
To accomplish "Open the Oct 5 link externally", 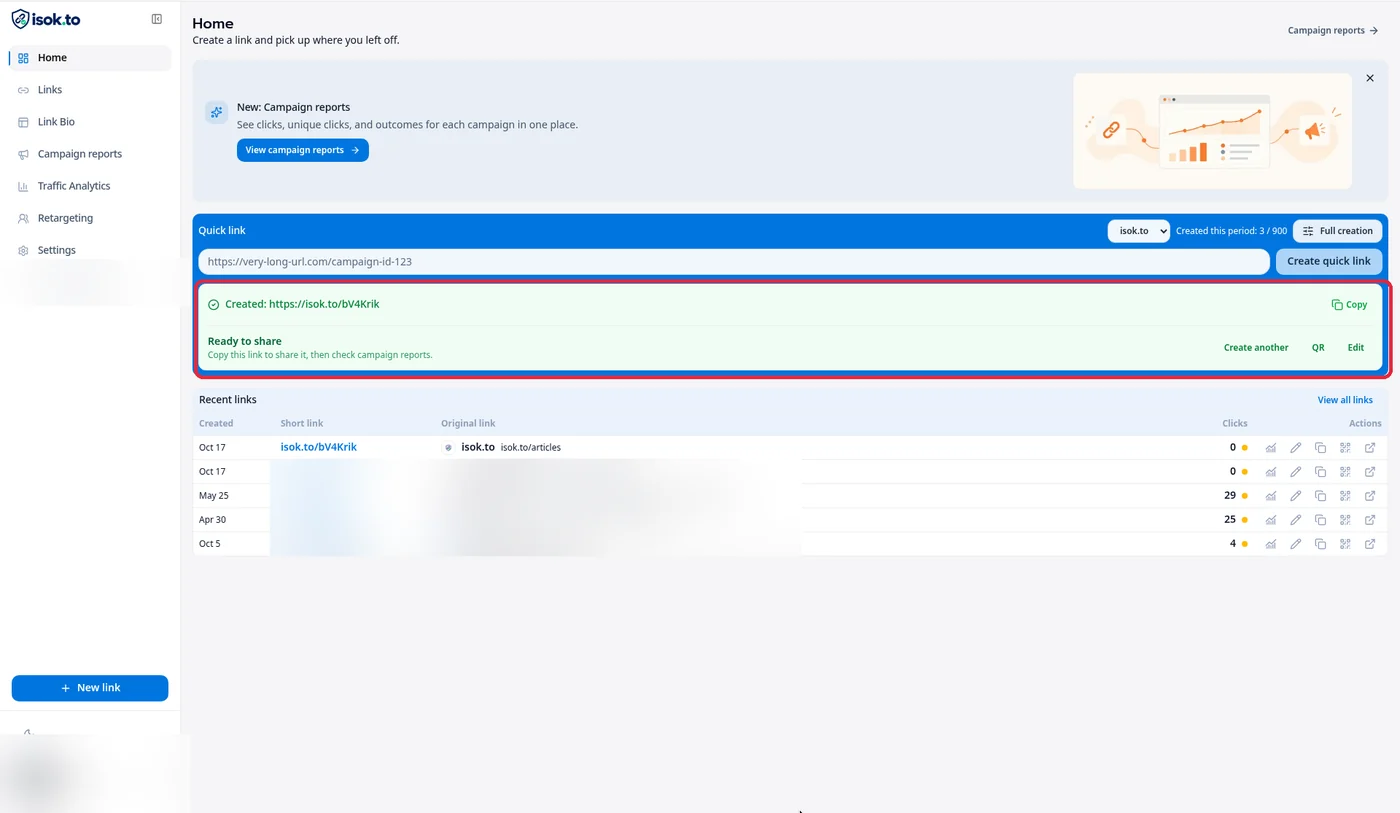I will 1370,544.
